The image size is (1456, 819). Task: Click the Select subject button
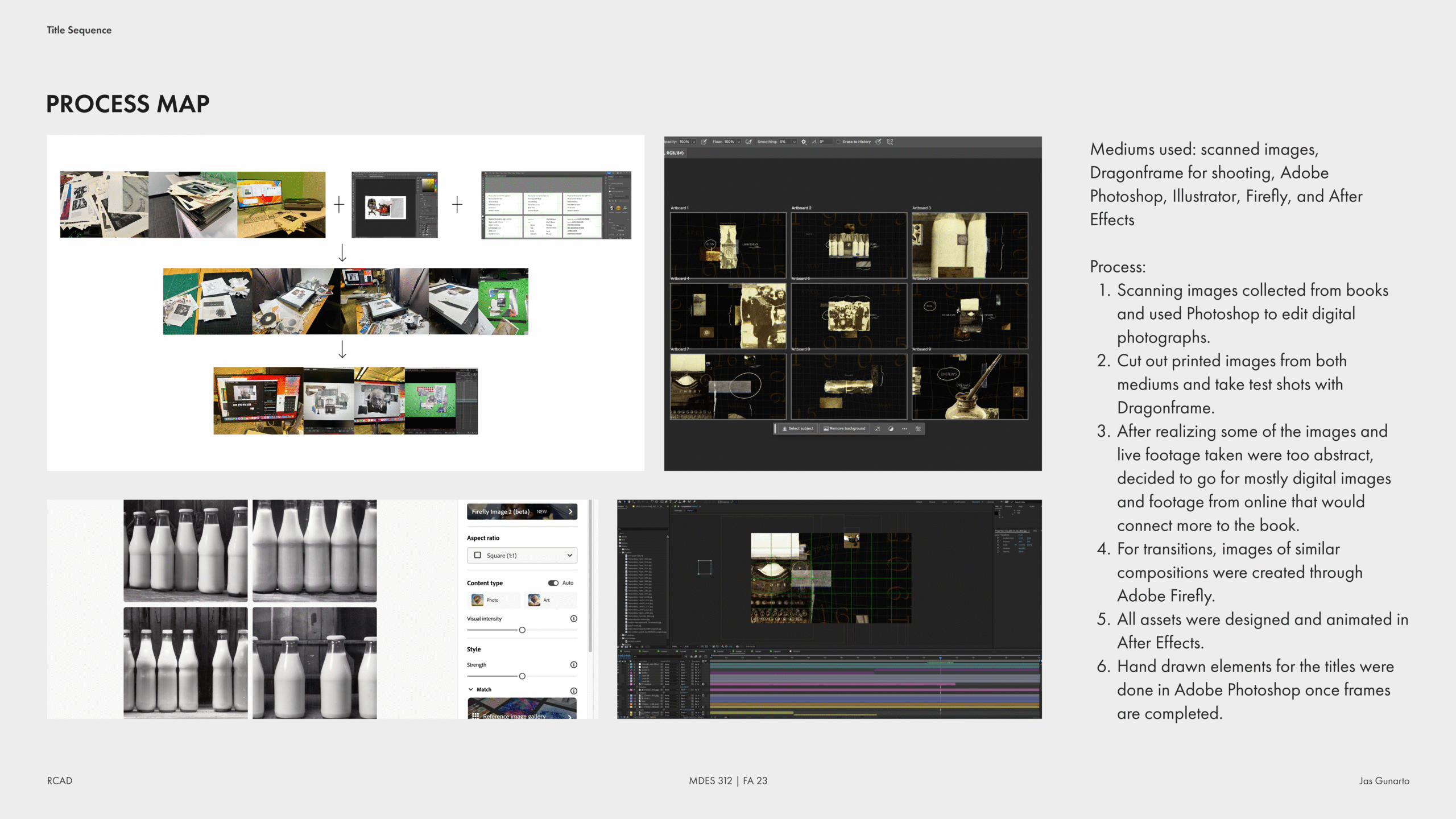pos(797,429)
